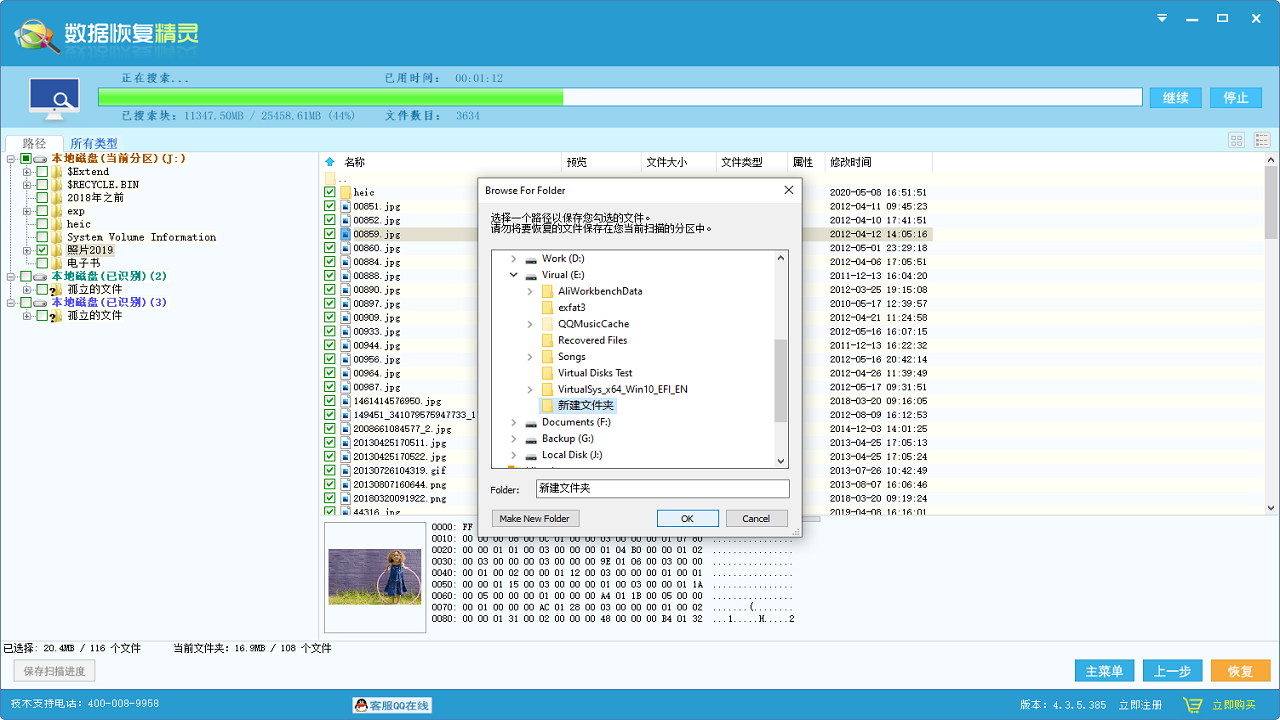The height and width of the screenshot is (720, 1280).
Task: Collapse the Virtual (E:) folder in dialog
Action: [x=513, y=274]
